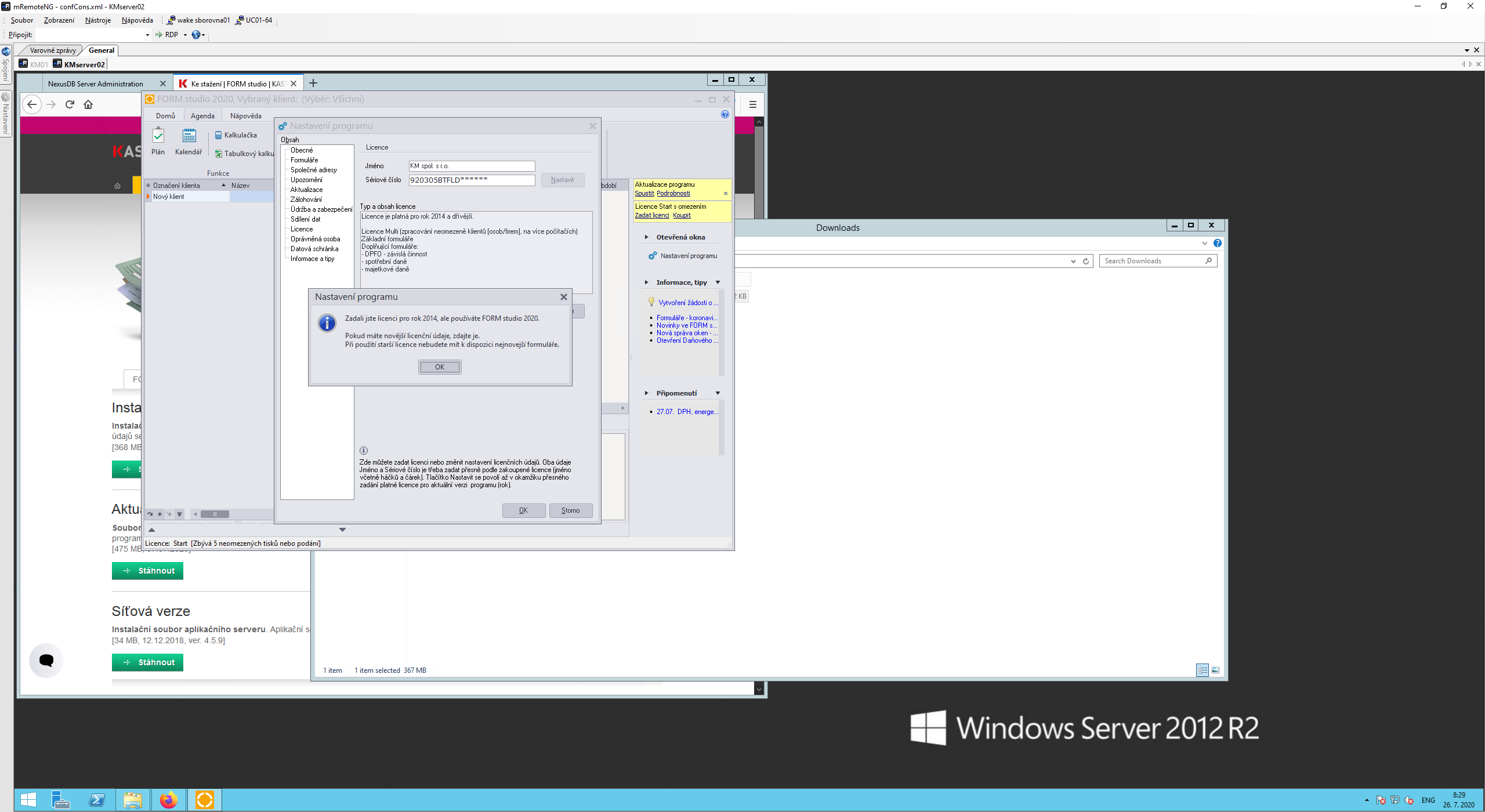Reload the browser page
Image resolution: width=1485 pixels, height=812 pixels.
70,104
